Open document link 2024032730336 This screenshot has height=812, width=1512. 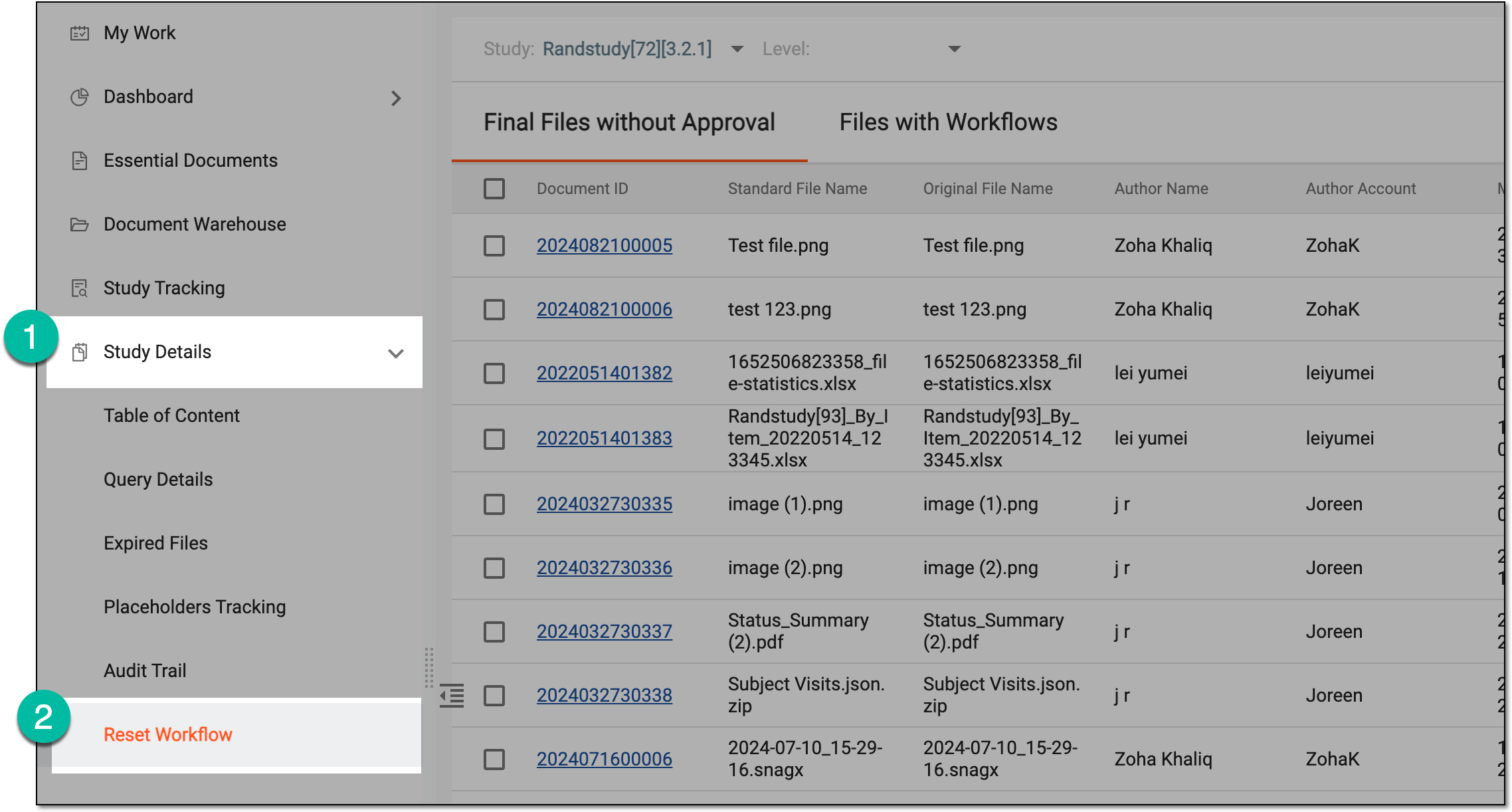pyautogui.click(x=605, y=568)
